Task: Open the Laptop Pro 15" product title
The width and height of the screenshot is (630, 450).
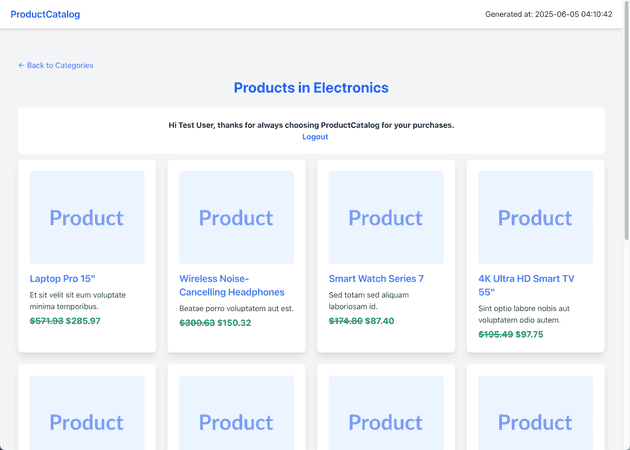Action: tap(63, 278)
